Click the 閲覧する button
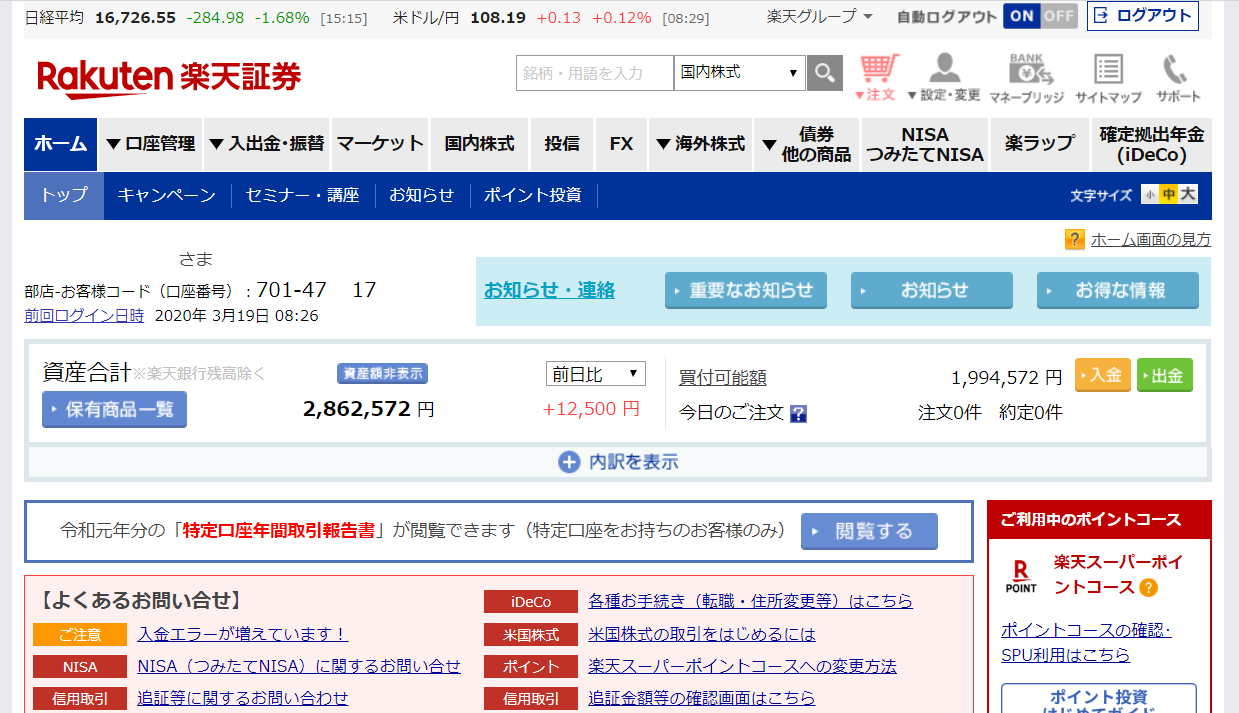The height and width of the screenshot is (713, 1239). click(x=869, y=531)
